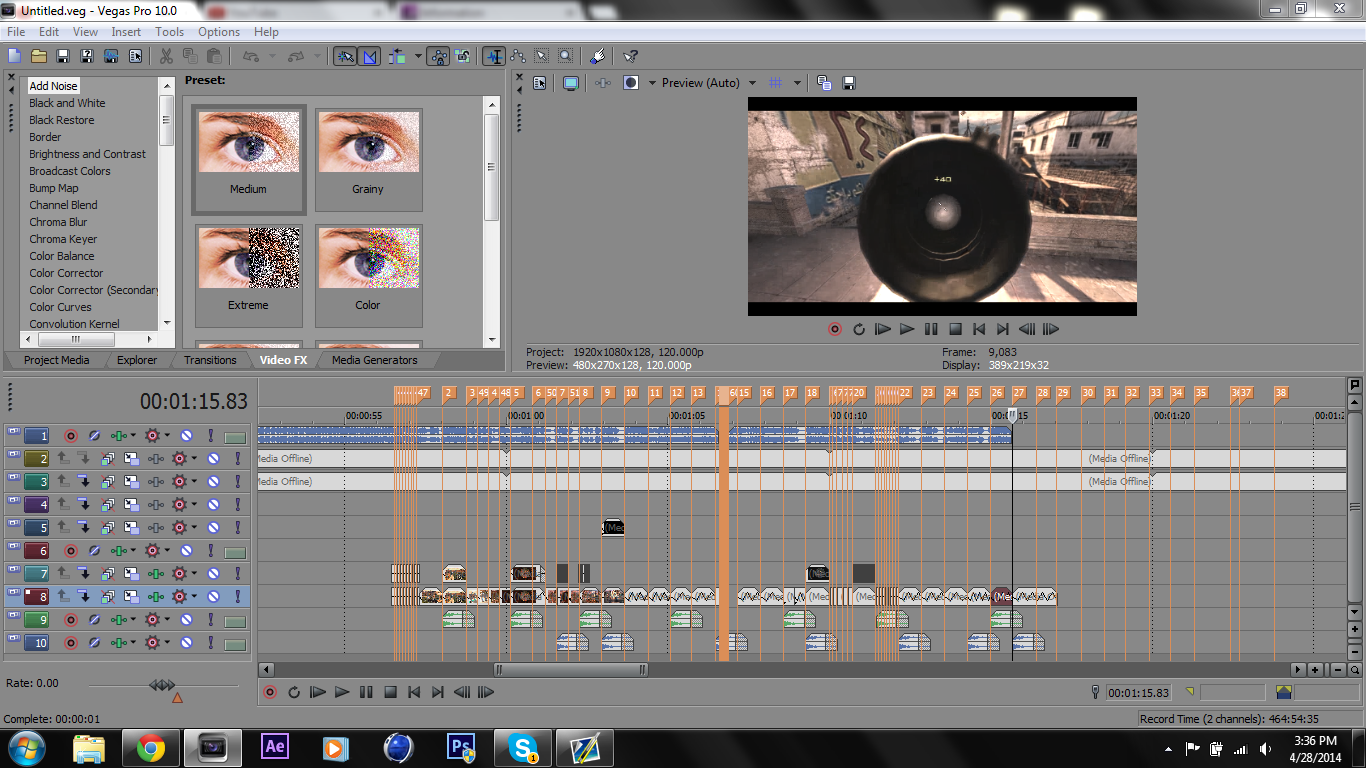Click timeline marker 27

coord(1019,393)
